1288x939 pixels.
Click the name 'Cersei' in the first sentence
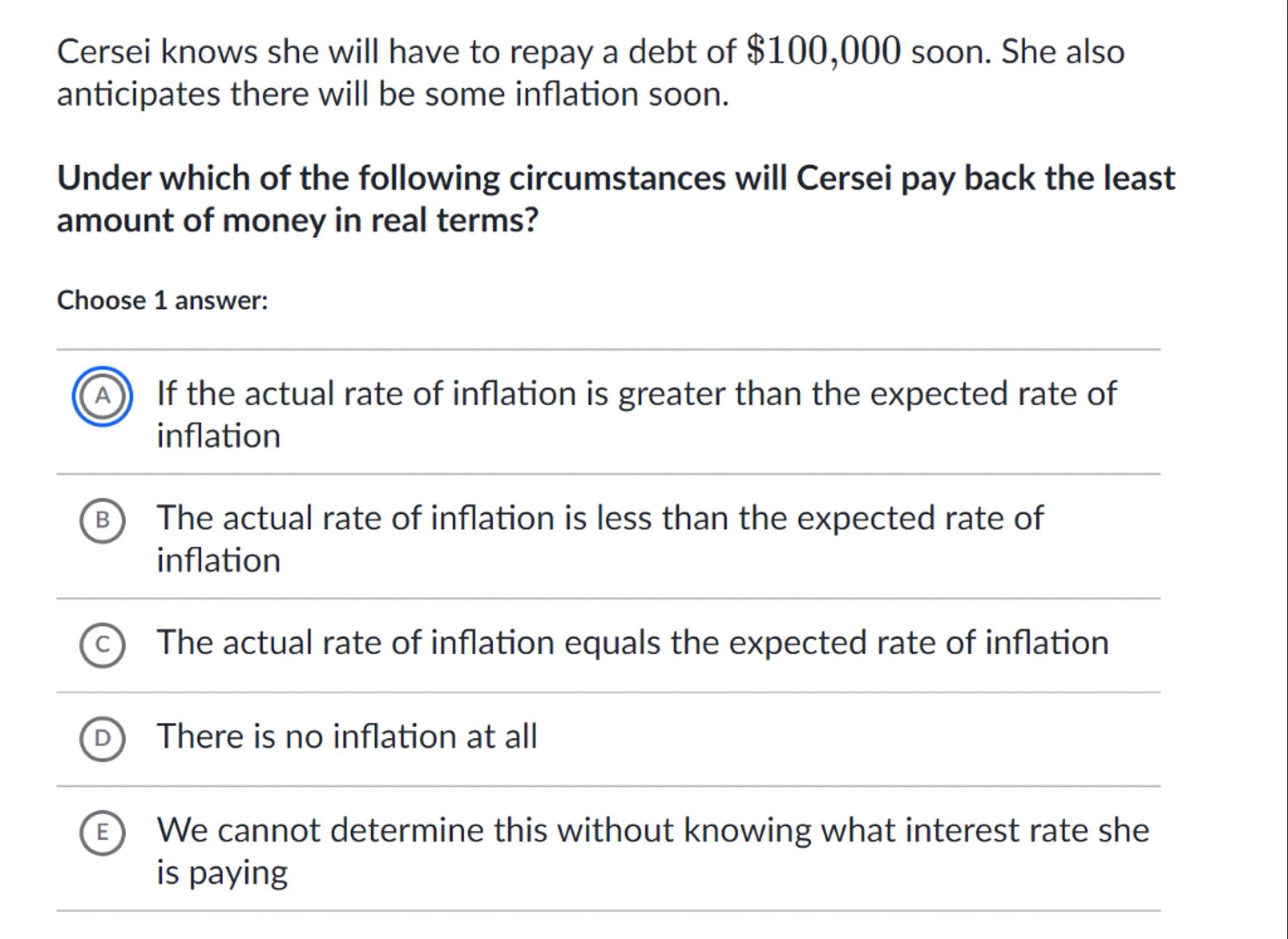click(x=104, y=52)
